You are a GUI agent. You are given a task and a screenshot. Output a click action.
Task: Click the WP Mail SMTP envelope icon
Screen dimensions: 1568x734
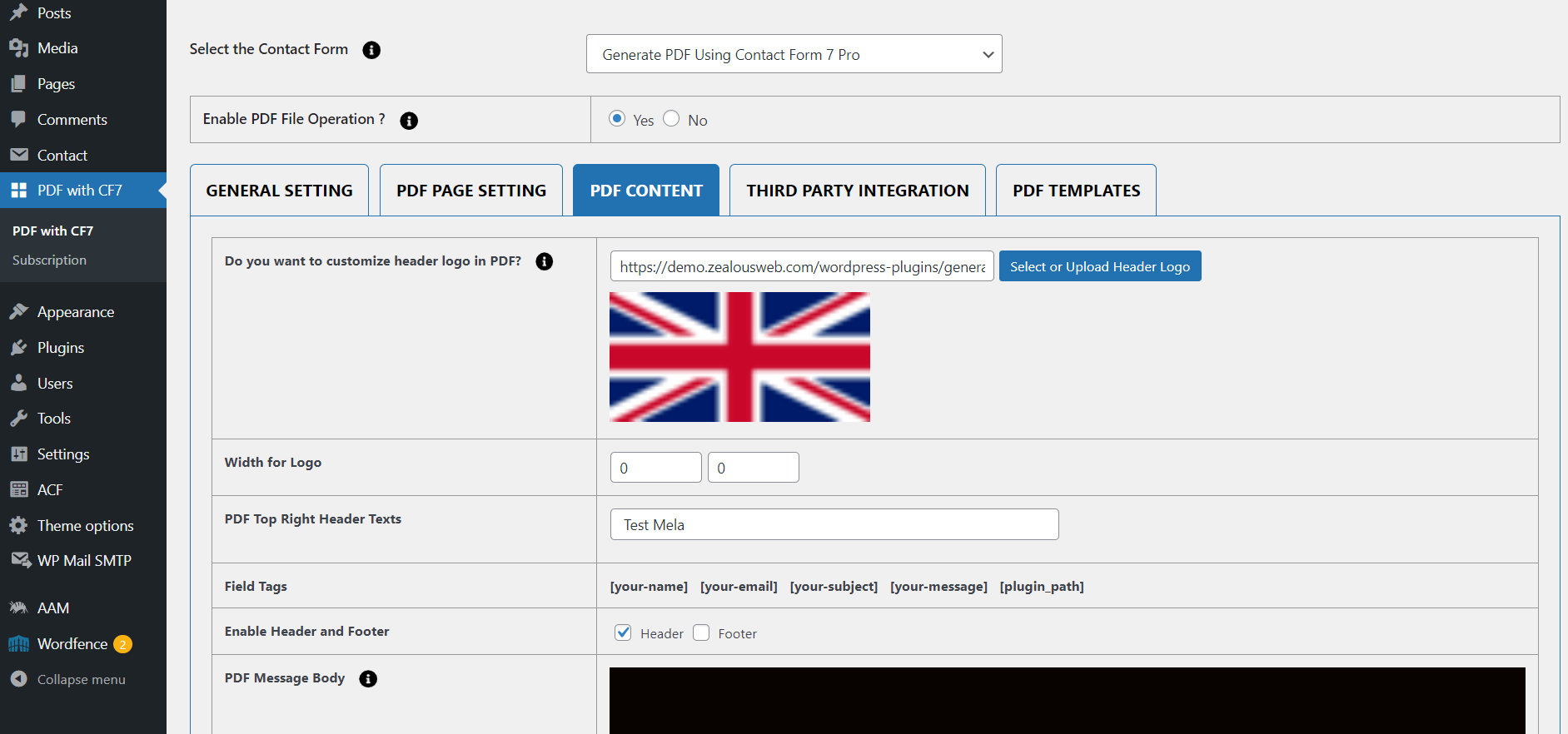(19, 560)
